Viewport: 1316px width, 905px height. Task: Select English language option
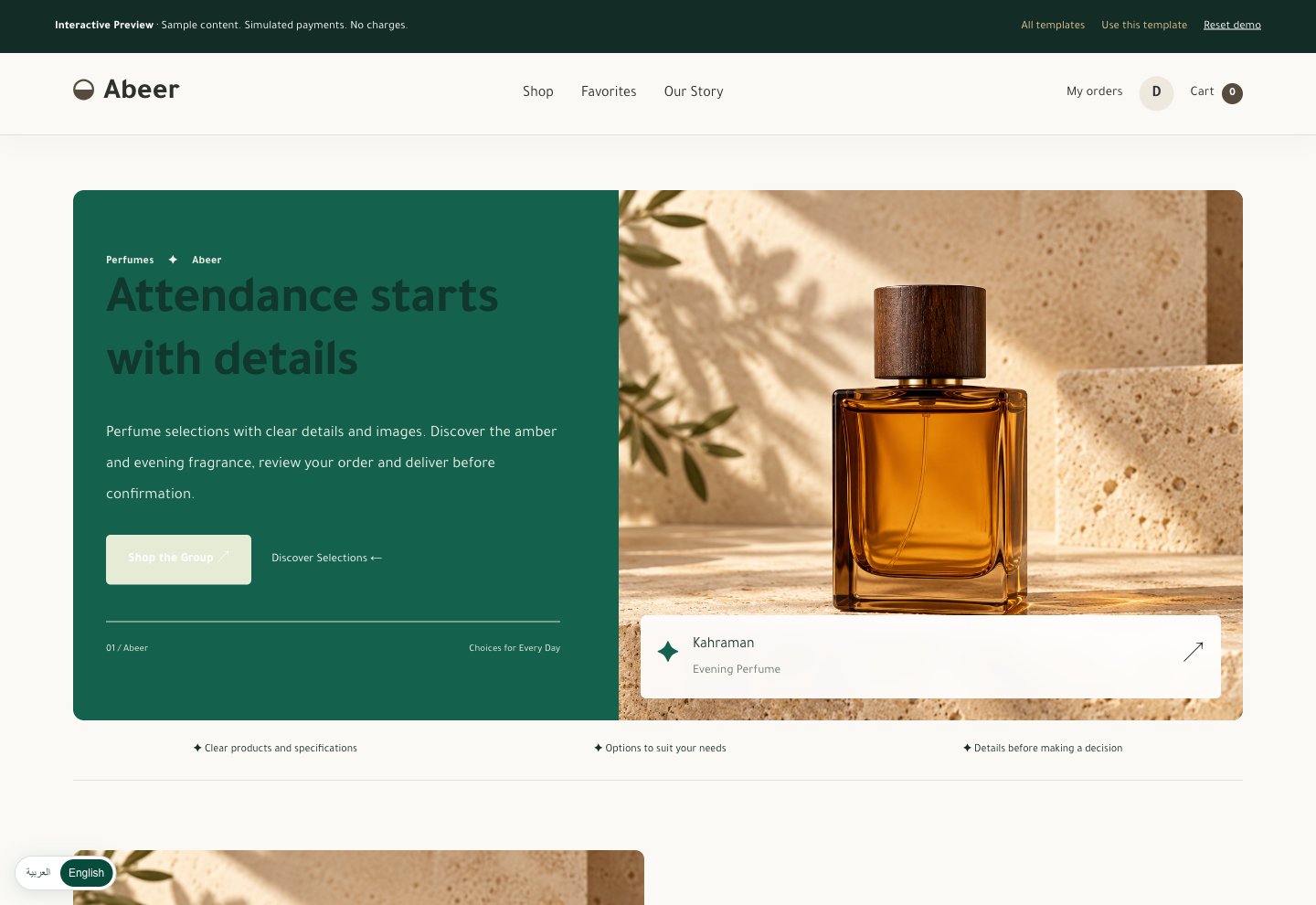click(x=87, y=873)
